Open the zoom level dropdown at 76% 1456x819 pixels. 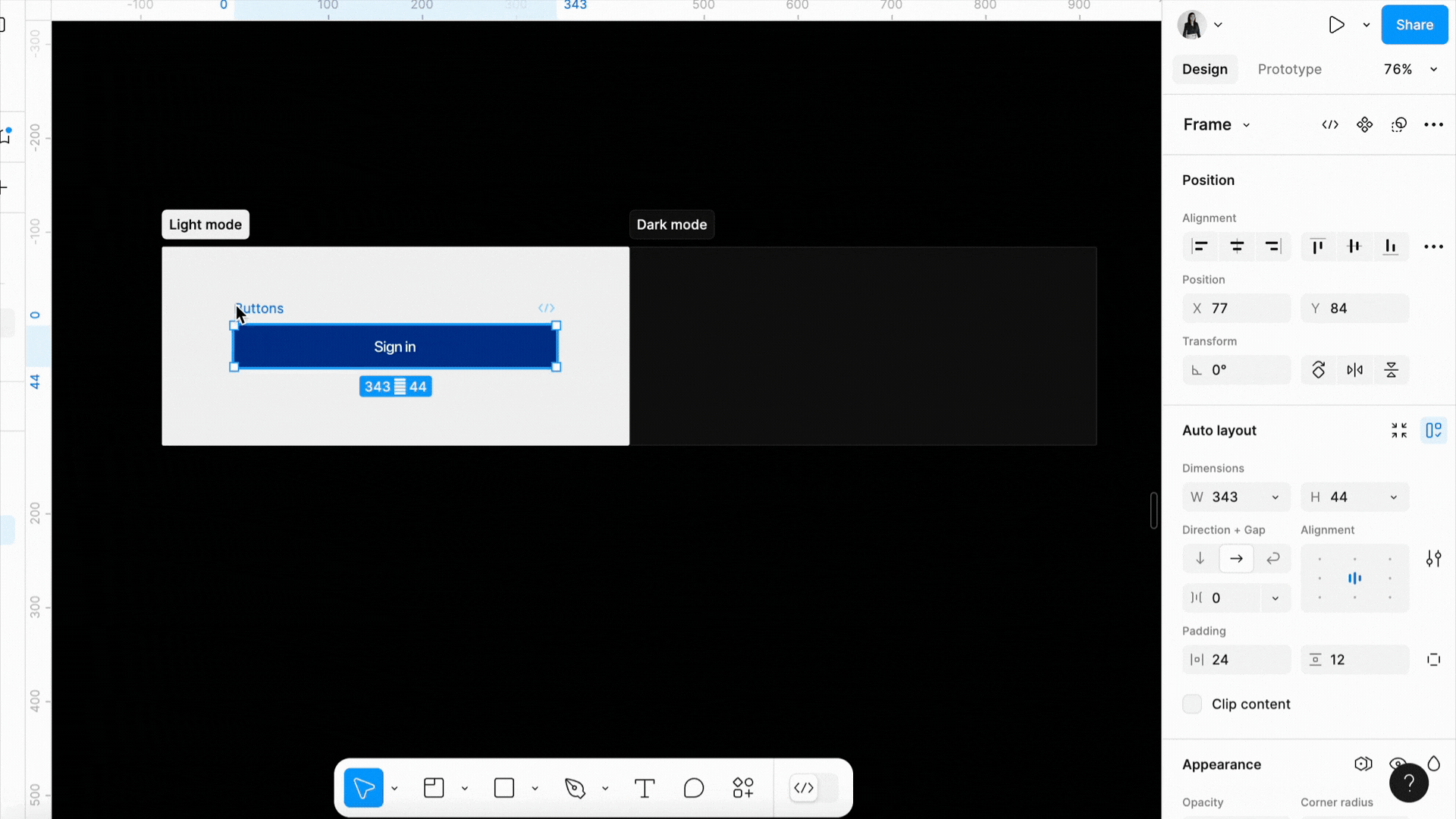(x=1408, y=69)
